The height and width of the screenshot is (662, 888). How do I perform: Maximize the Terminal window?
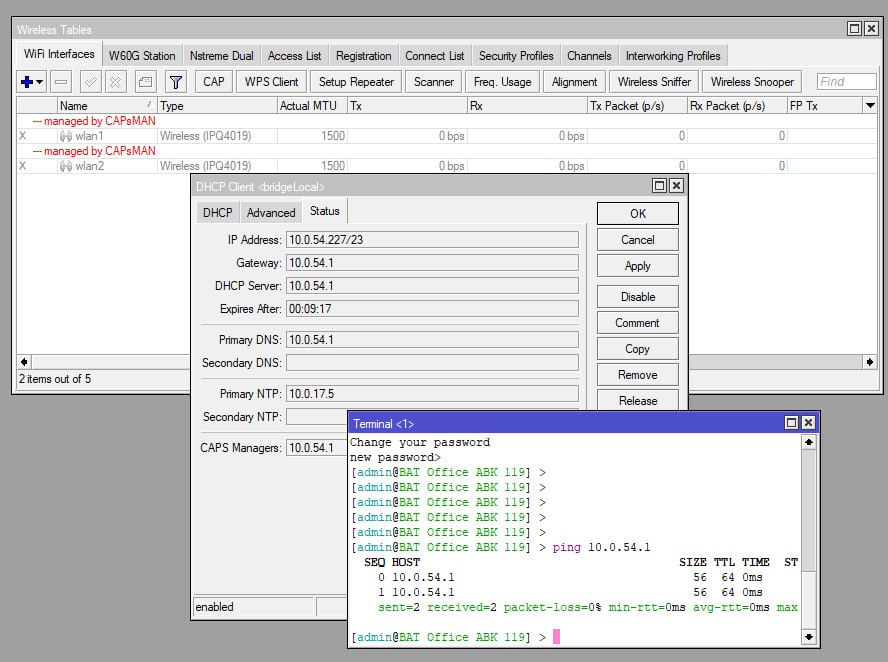coord(791,422)
